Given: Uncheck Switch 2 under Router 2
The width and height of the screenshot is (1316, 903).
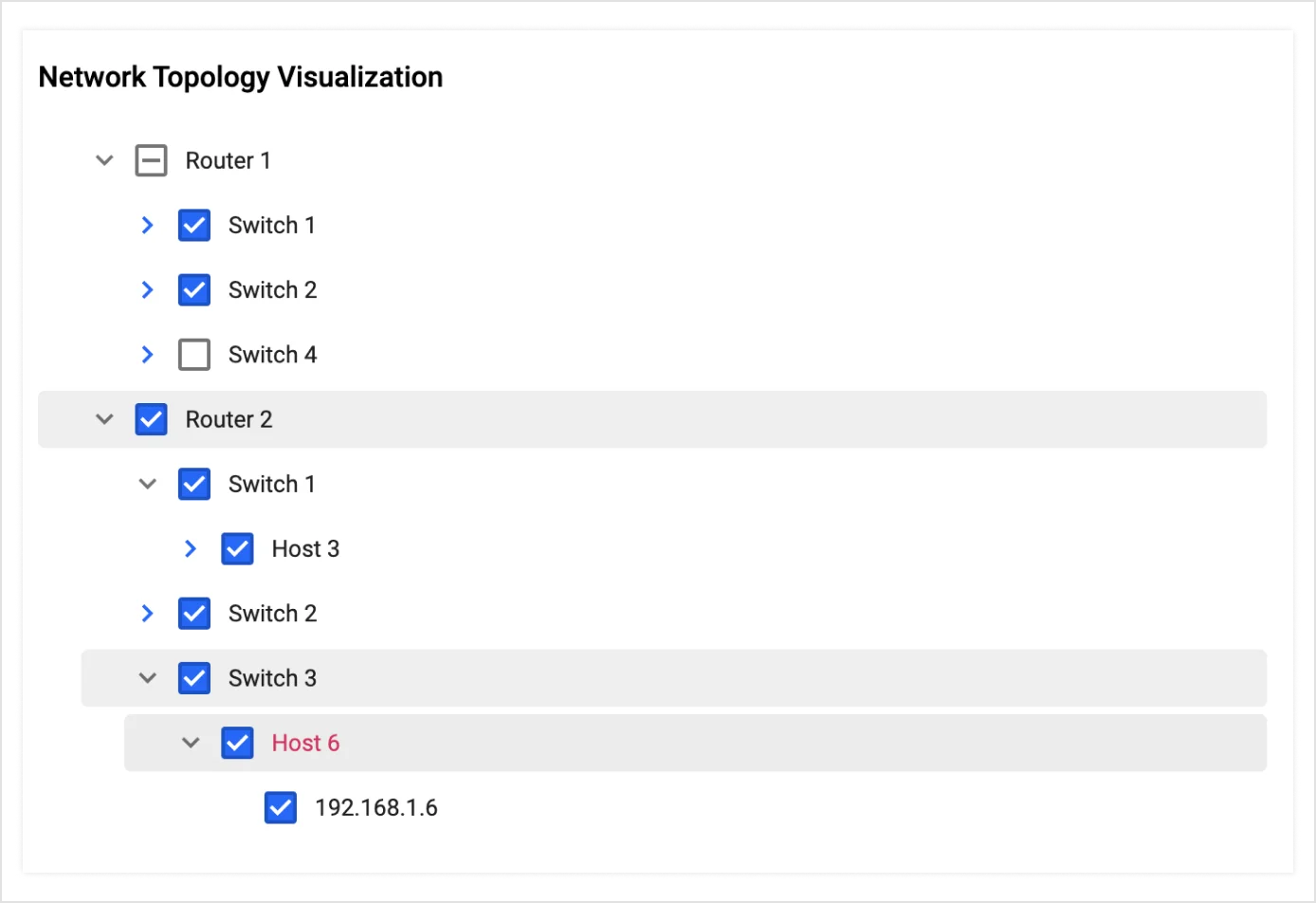Looking at the screenshot, I should point(194,614).
